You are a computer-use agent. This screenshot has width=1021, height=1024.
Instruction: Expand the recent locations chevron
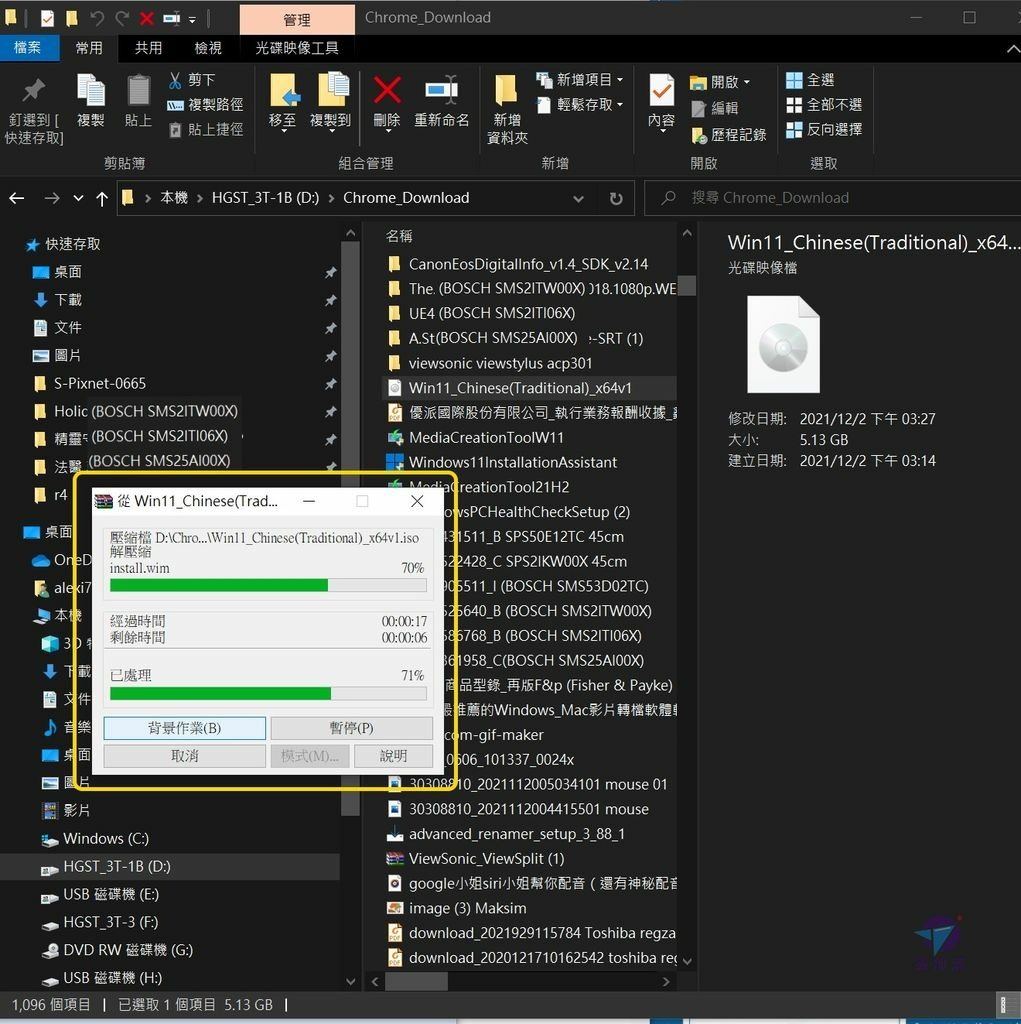pos(78,198)
